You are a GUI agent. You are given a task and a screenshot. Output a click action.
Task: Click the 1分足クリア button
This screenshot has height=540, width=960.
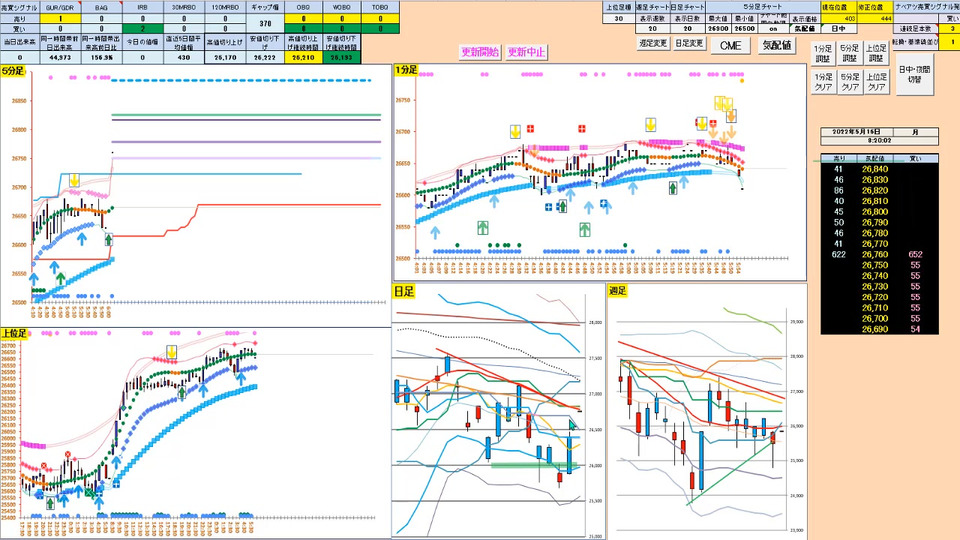pos(823,82)
